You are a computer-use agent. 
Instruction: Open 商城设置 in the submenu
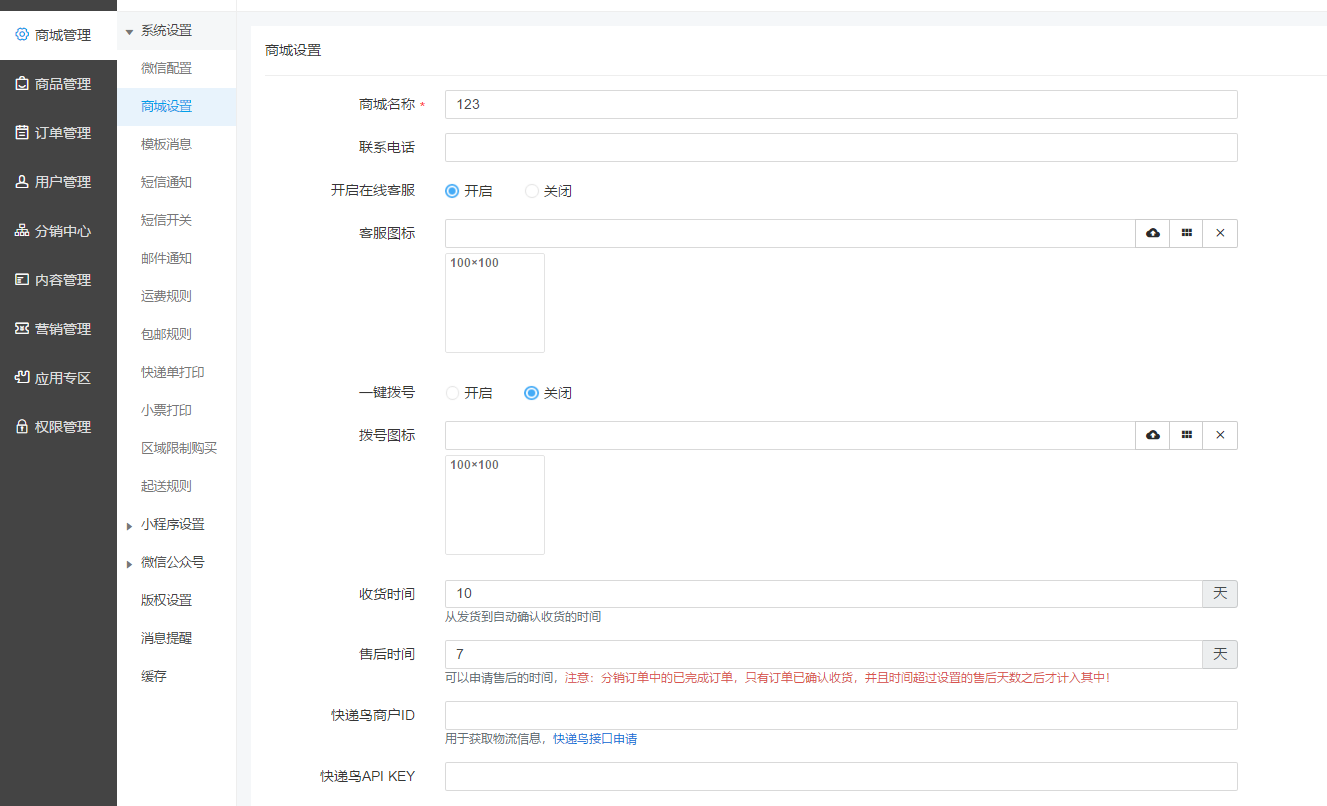click(167, 106)
